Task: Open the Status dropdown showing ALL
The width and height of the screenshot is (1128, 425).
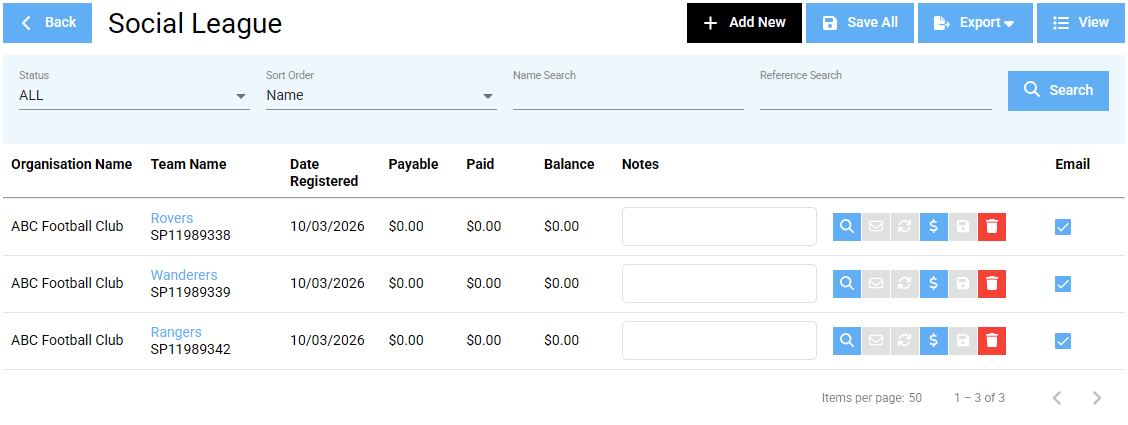Action: [x=134, y=95]
